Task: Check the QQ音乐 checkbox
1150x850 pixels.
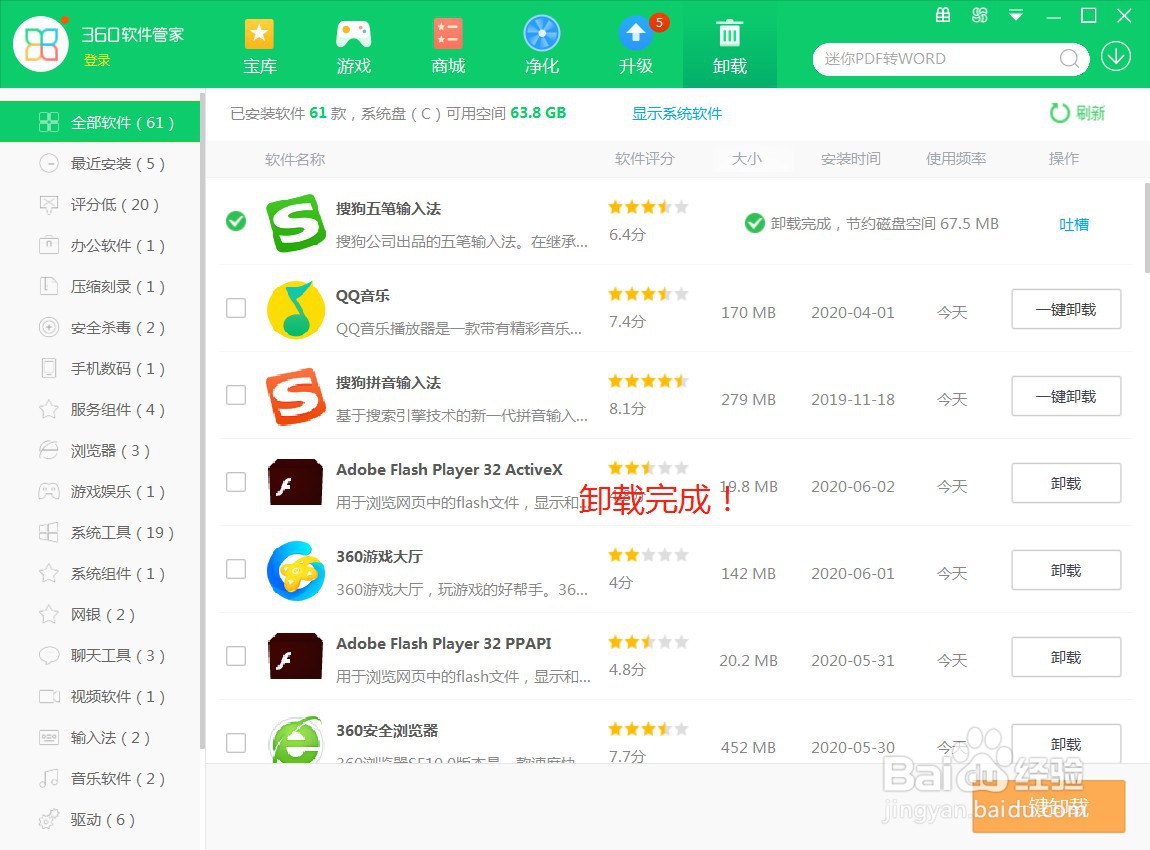Action: [236, 308]
